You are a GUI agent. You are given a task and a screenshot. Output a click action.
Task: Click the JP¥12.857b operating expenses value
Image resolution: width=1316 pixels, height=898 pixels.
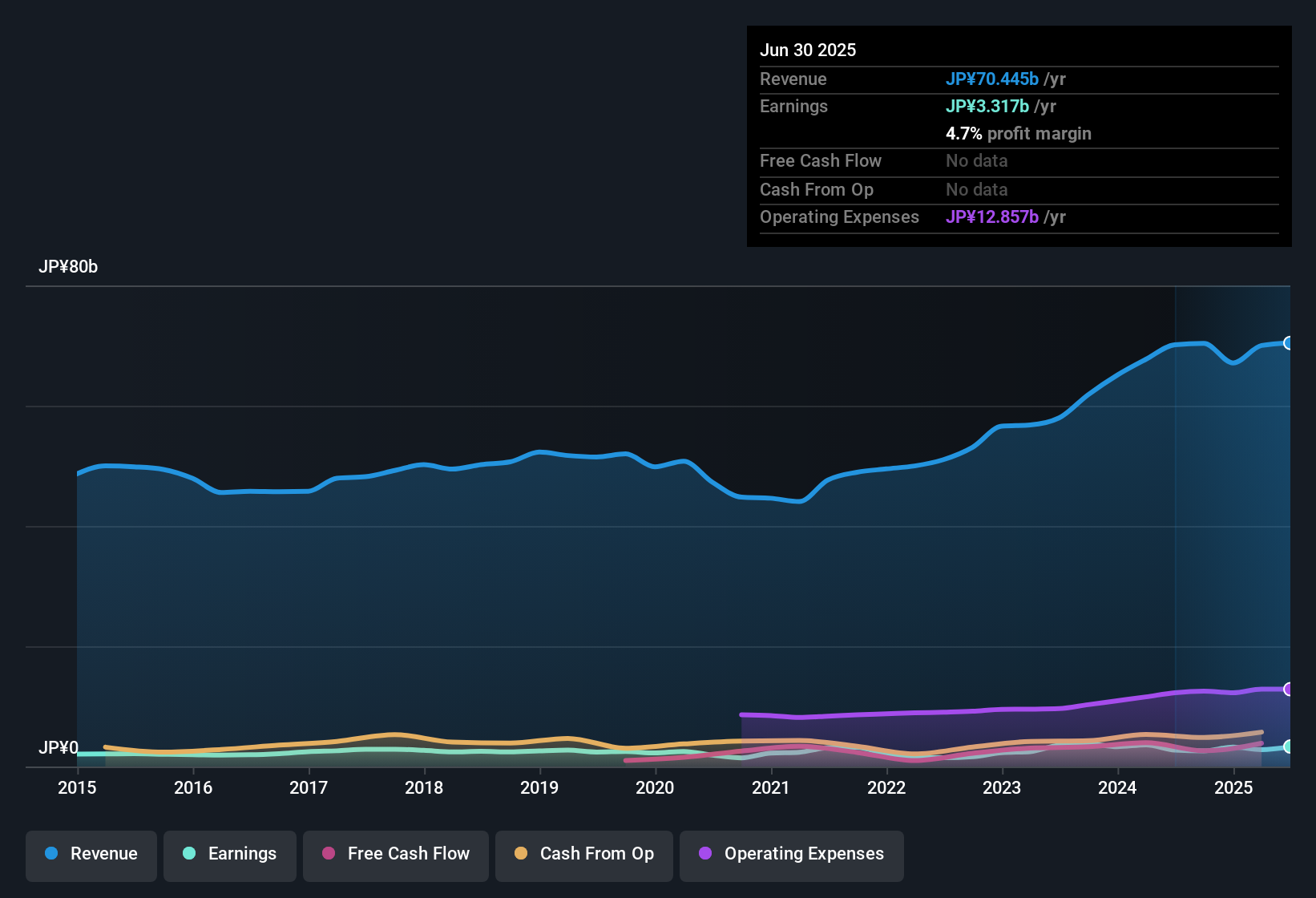pos(992,217)
